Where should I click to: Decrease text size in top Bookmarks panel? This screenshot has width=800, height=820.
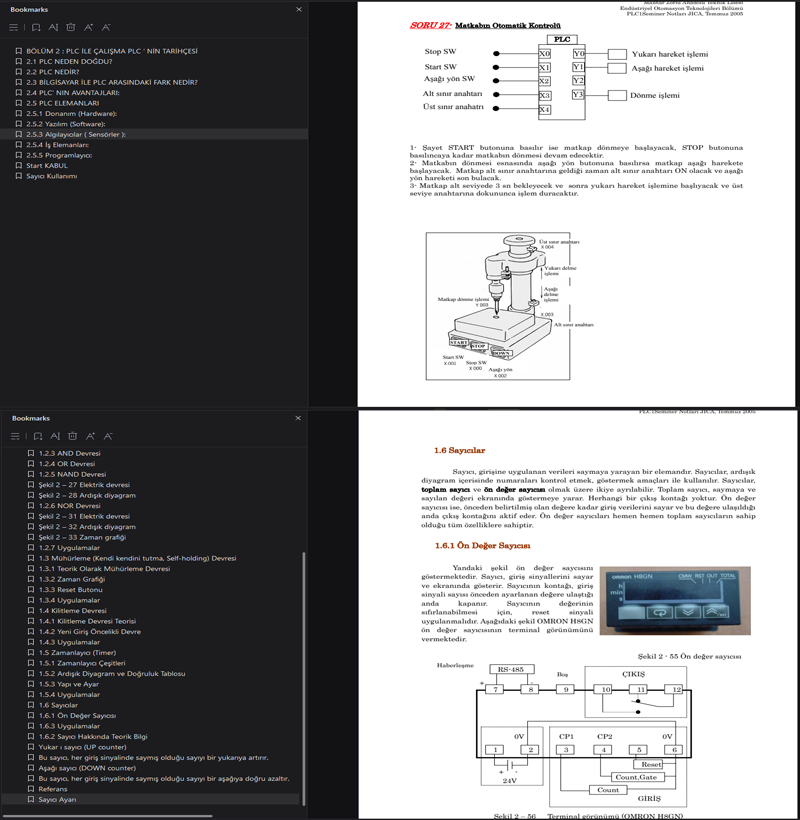(107, 28)
